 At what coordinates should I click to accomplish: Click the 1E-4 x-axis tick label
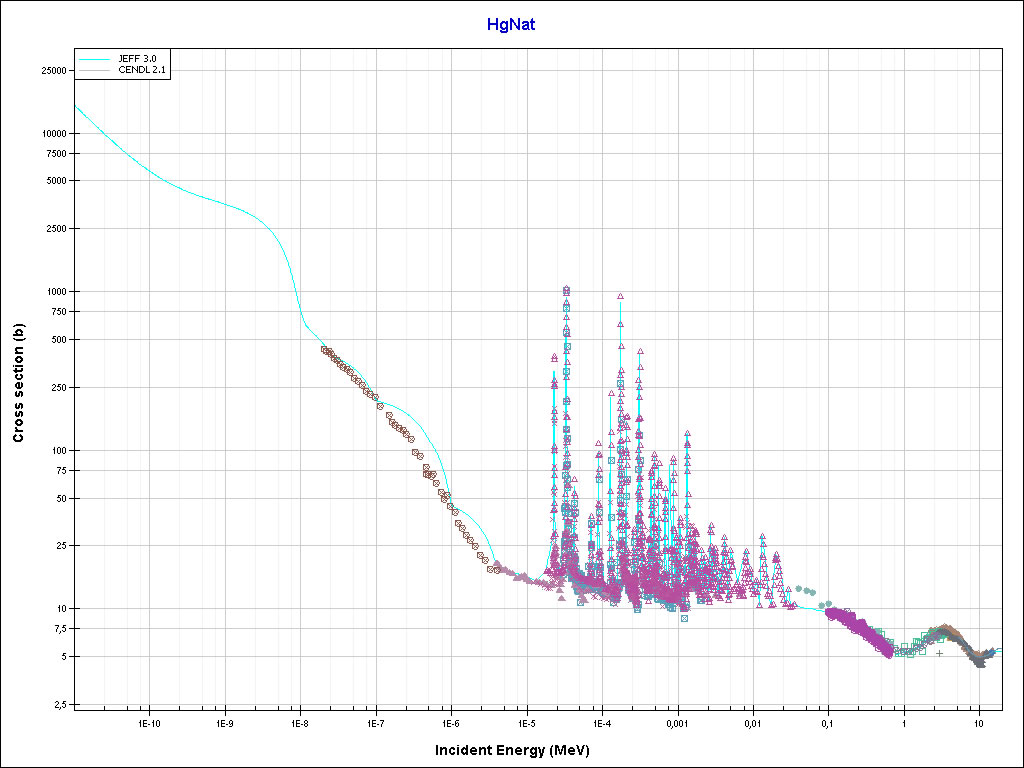tap(602, 722)
